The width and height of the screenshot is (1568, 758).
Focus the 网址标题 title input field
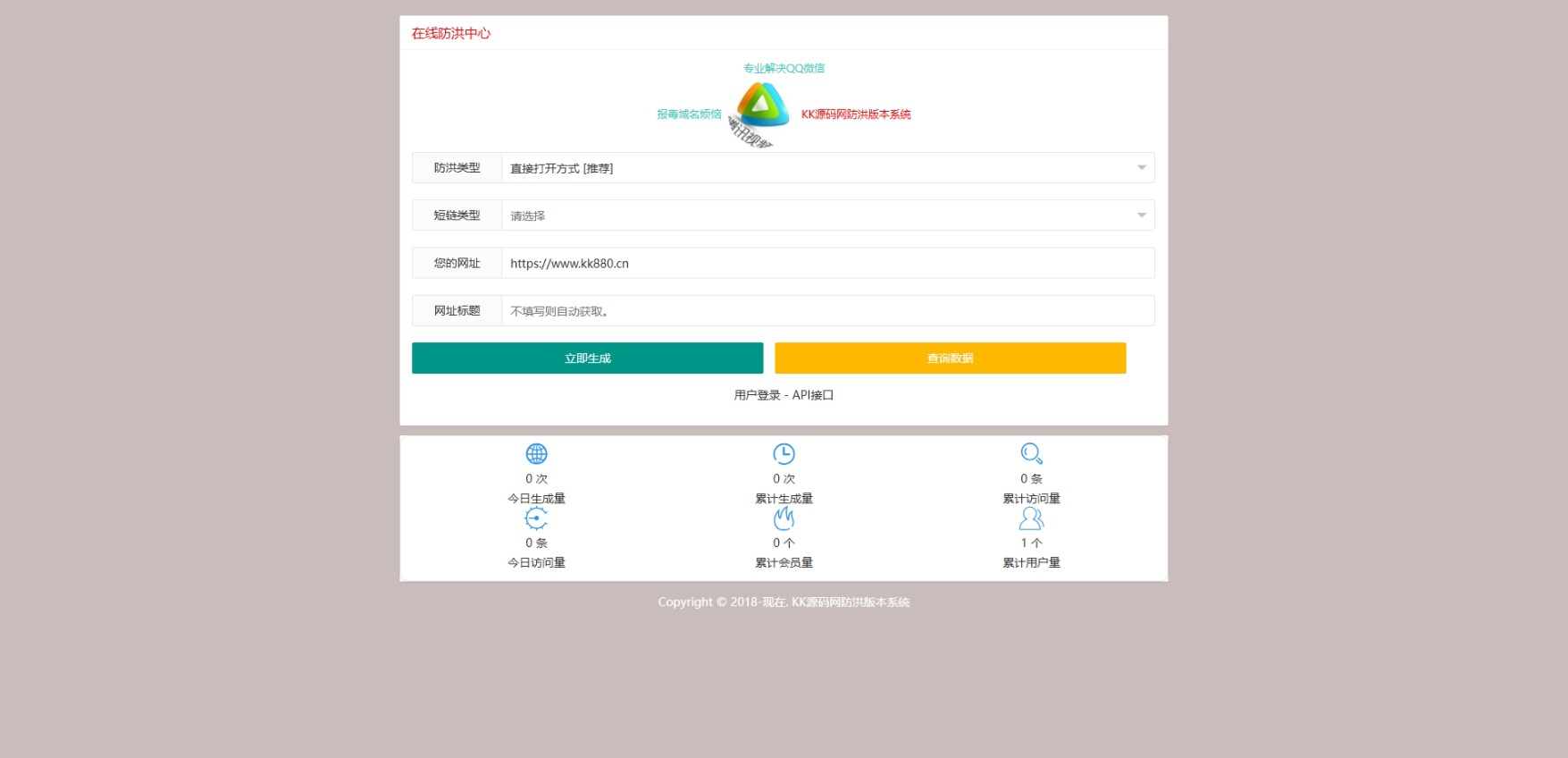[827, 311]
